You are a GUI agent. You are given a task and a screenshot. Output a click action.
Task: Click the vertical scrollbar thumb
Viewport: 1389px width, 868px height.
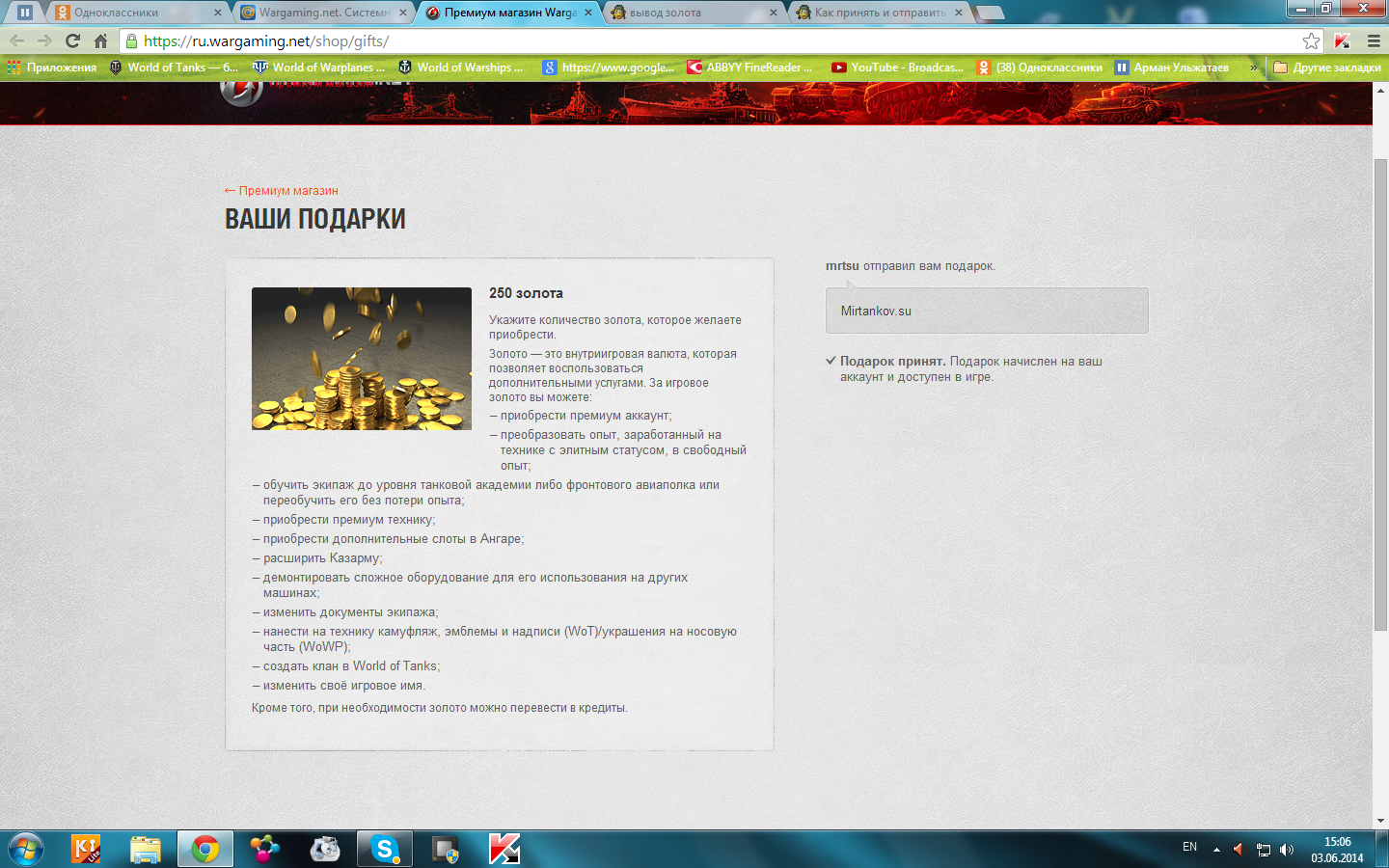(x=1380, y=395)
